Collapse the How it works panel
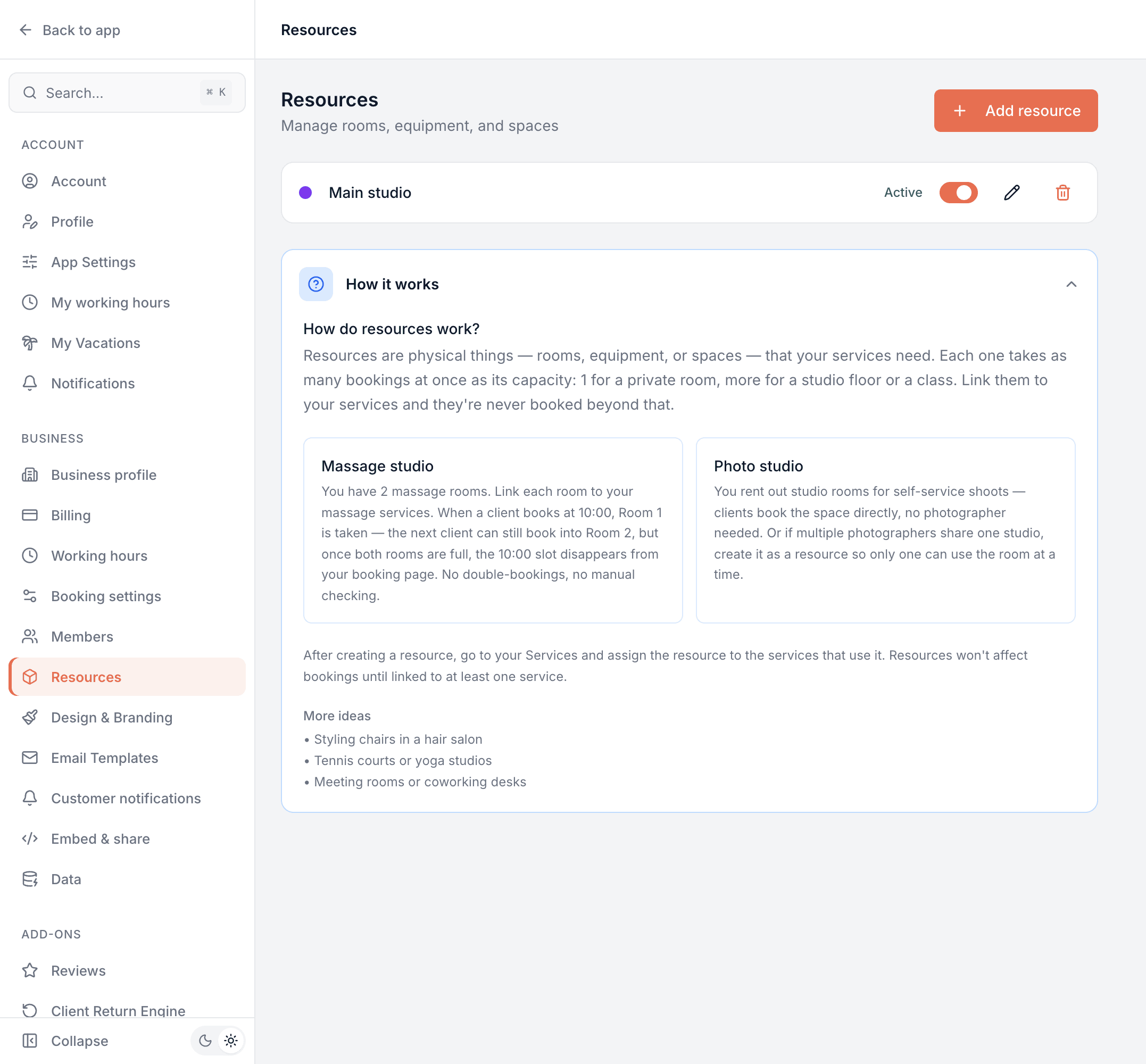 pos(1070,284)
